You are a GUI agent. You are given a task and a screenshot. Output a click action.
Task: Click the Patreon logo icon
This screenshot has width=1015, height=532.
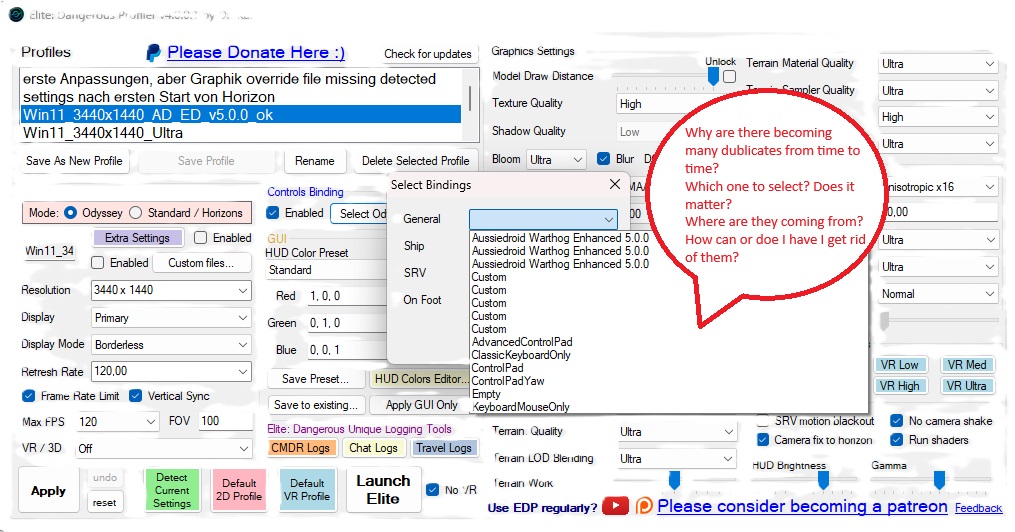point(644,506)
